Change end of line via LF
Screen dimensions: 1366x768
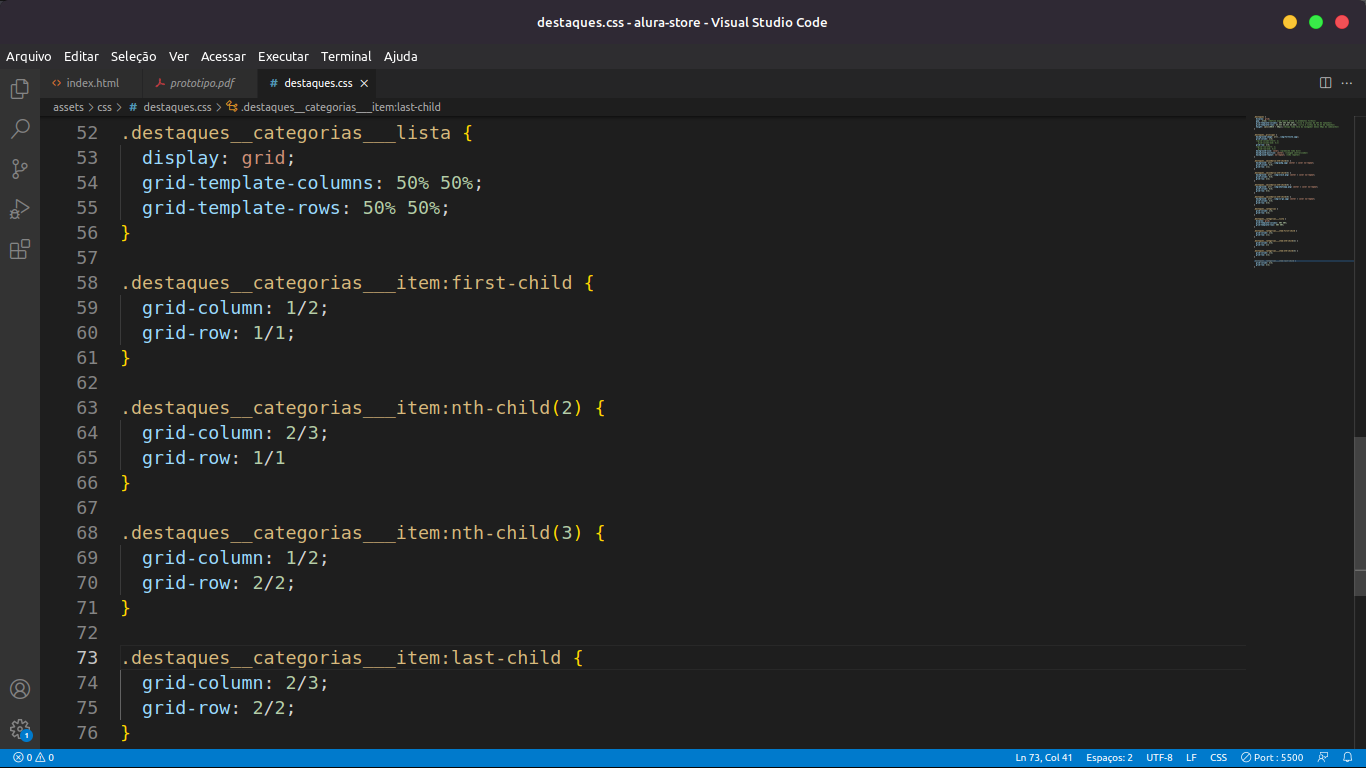click(1191, 758)
